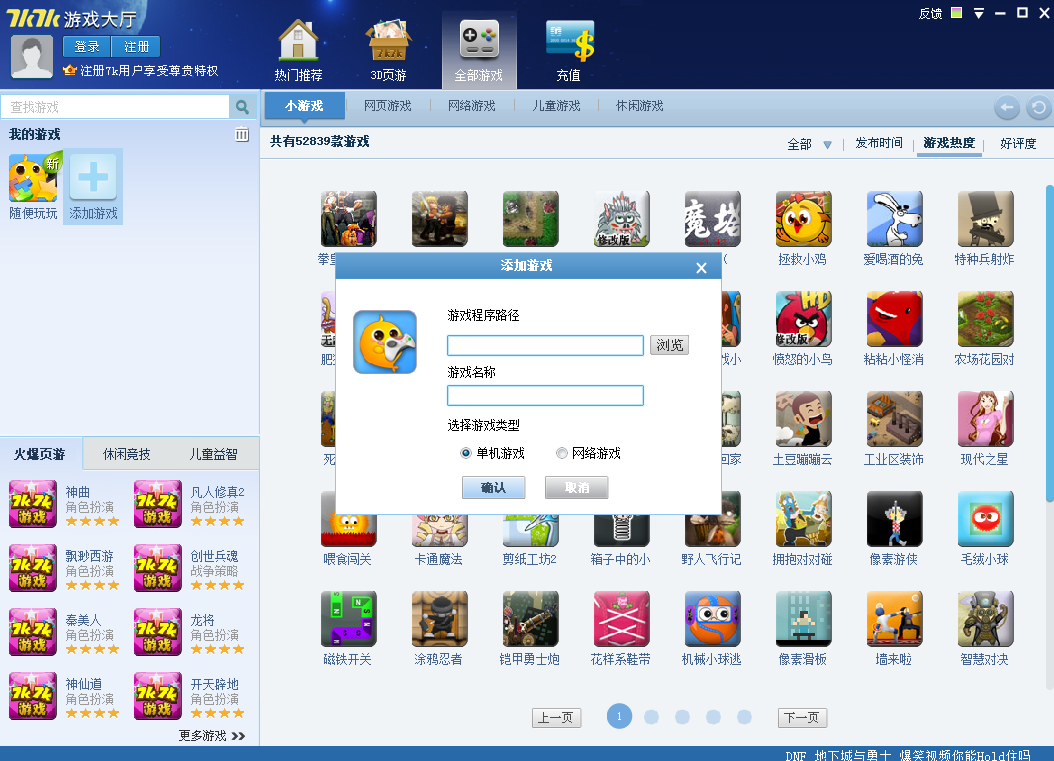Close the 添加游戏 dialog
This screenshot has height=761, width=1054.
[x=701, y=268]
